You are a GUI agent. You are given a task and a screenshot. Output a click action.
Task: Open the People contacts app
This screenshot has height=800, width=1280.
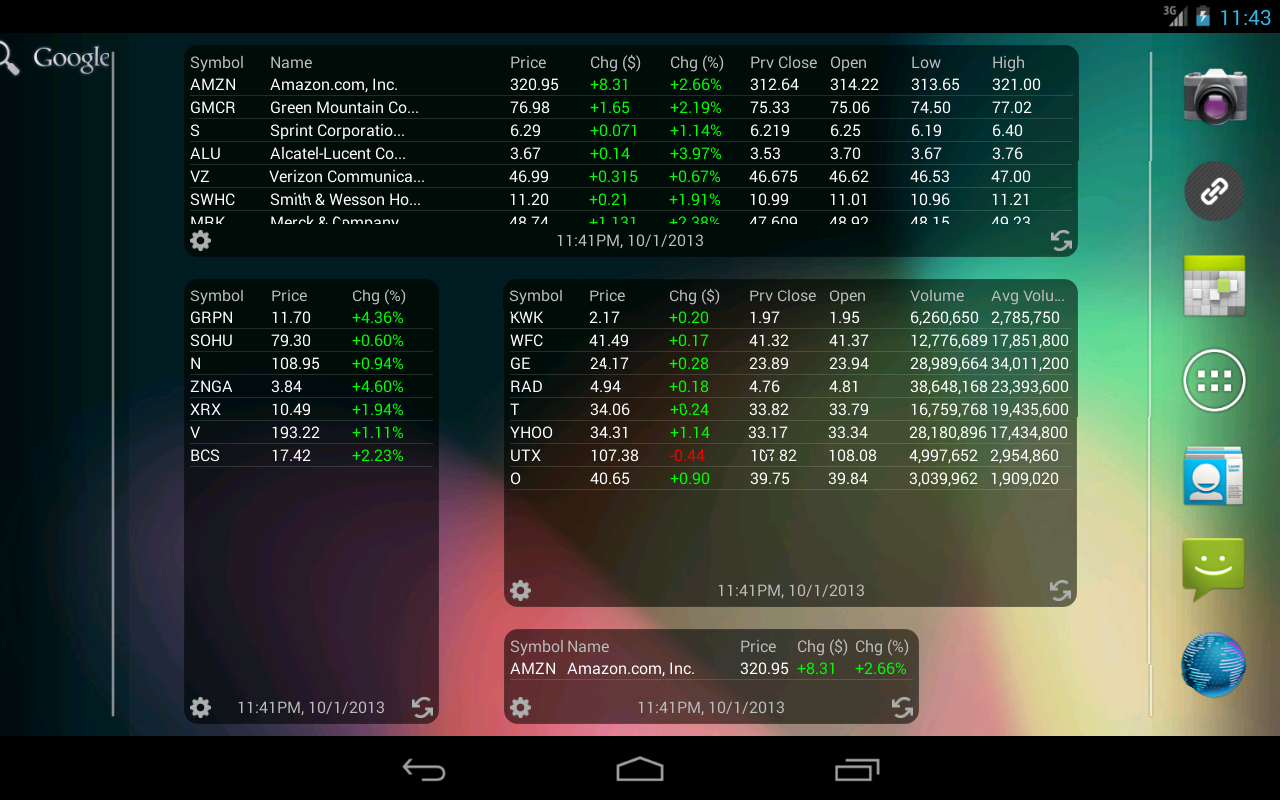1213,476
